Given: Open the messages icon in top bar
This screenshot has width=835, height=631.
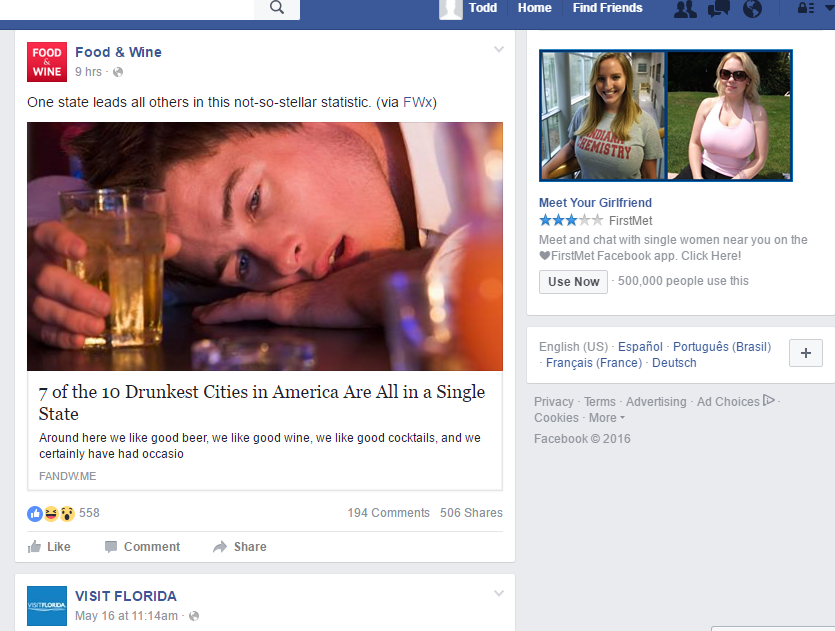Looking at the screenshot, I should (x=719, y=9).
